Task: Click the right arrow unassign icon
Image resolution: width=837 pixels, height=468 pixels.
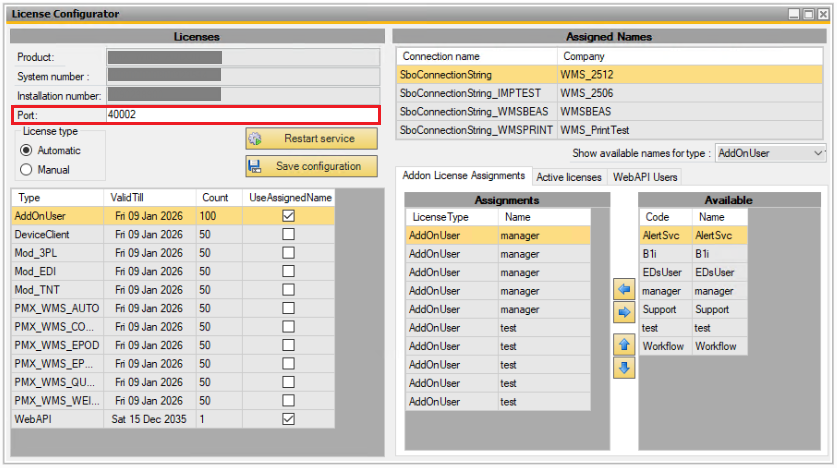Action: 623,312
